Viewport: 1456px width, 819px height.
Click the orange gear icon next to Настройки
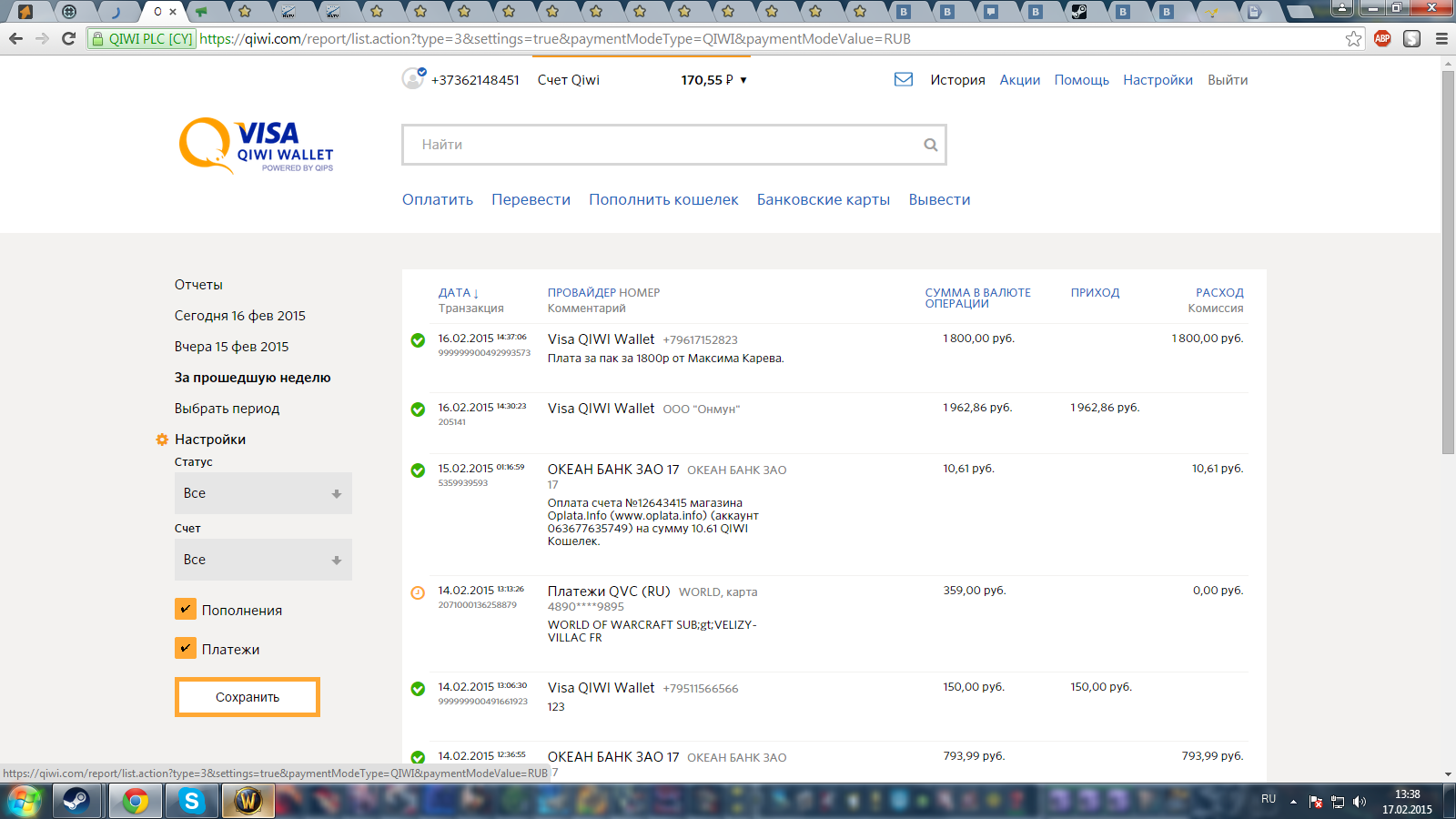click(x=162, y=440)
